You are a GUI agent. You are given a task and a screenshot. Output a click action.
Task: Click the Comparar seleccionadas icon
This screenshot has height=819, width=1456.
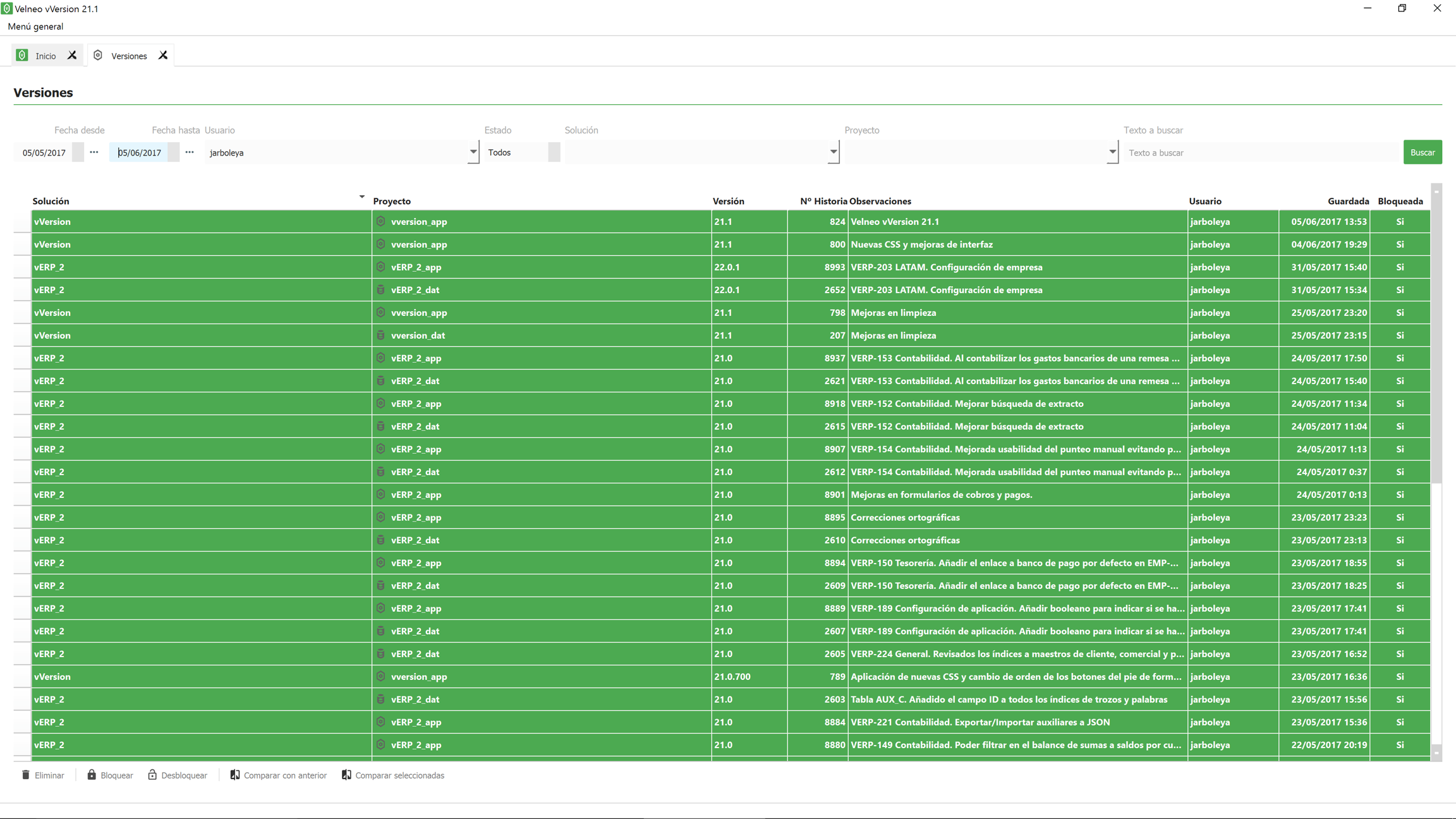pyautogui.click(x=346, y=775)
